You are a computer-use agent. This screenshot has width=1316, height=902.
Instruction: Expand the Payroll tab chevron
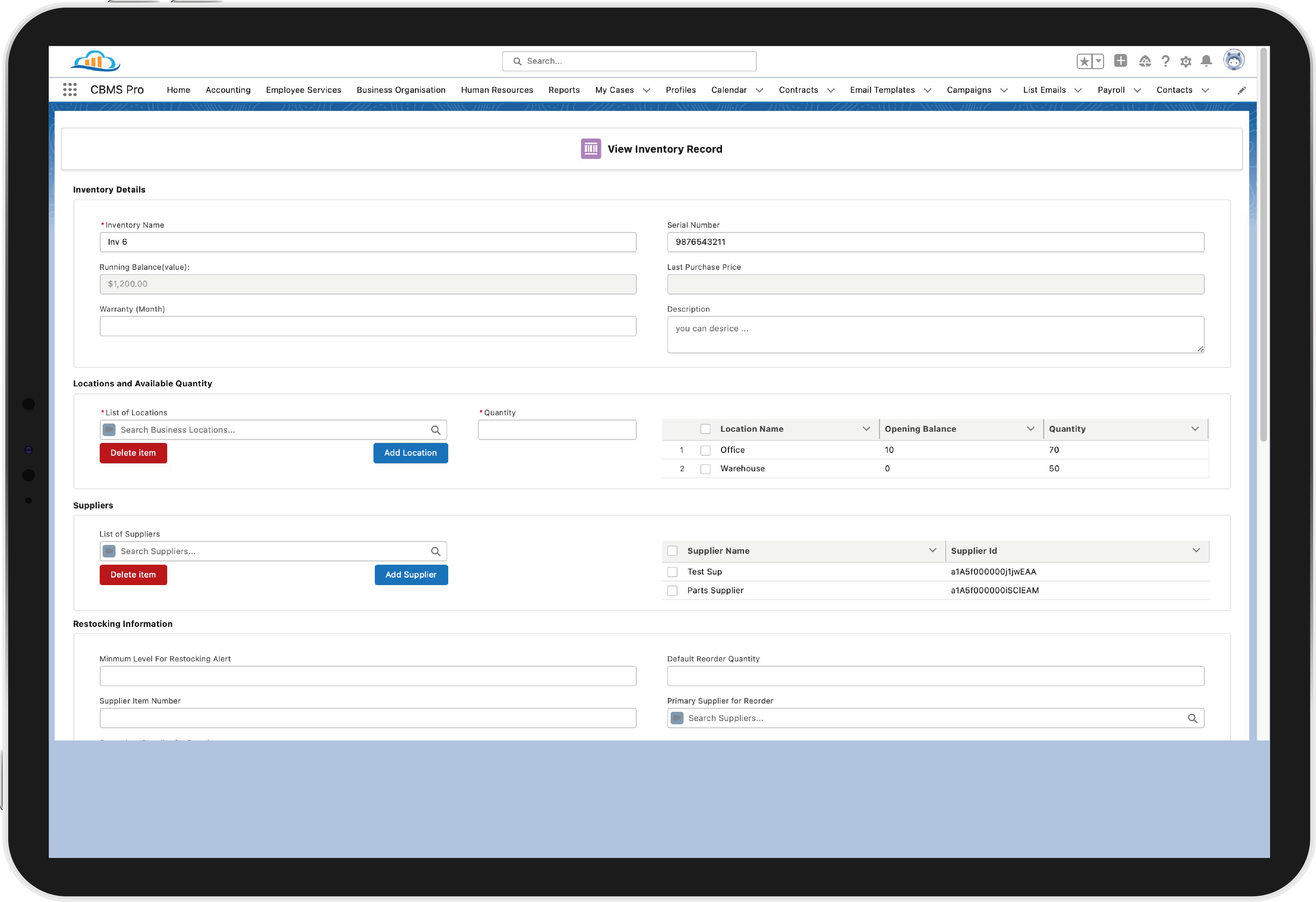tap(1137, 90)
